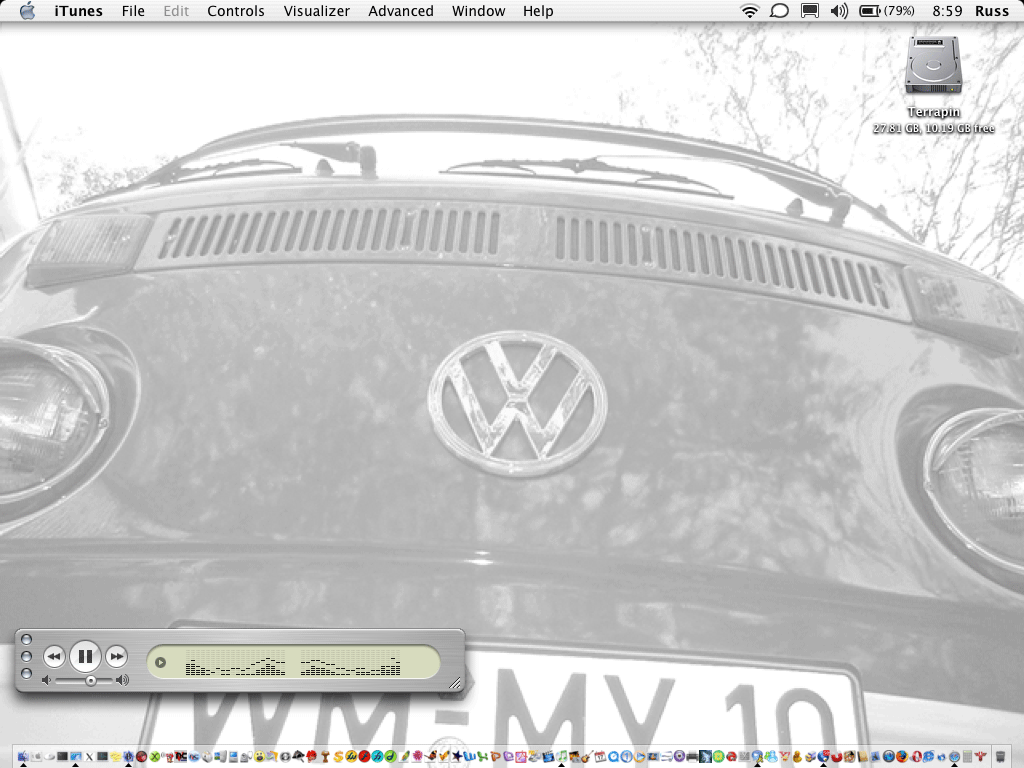This screenshot has height=768, width=1024.
Task: Open the Advanced menu
Action: coord(401,11)
